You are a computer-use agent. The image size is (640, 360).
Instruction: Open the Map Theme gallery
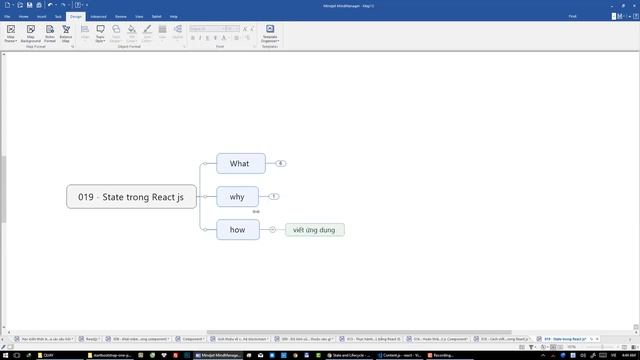pos(11,33)
